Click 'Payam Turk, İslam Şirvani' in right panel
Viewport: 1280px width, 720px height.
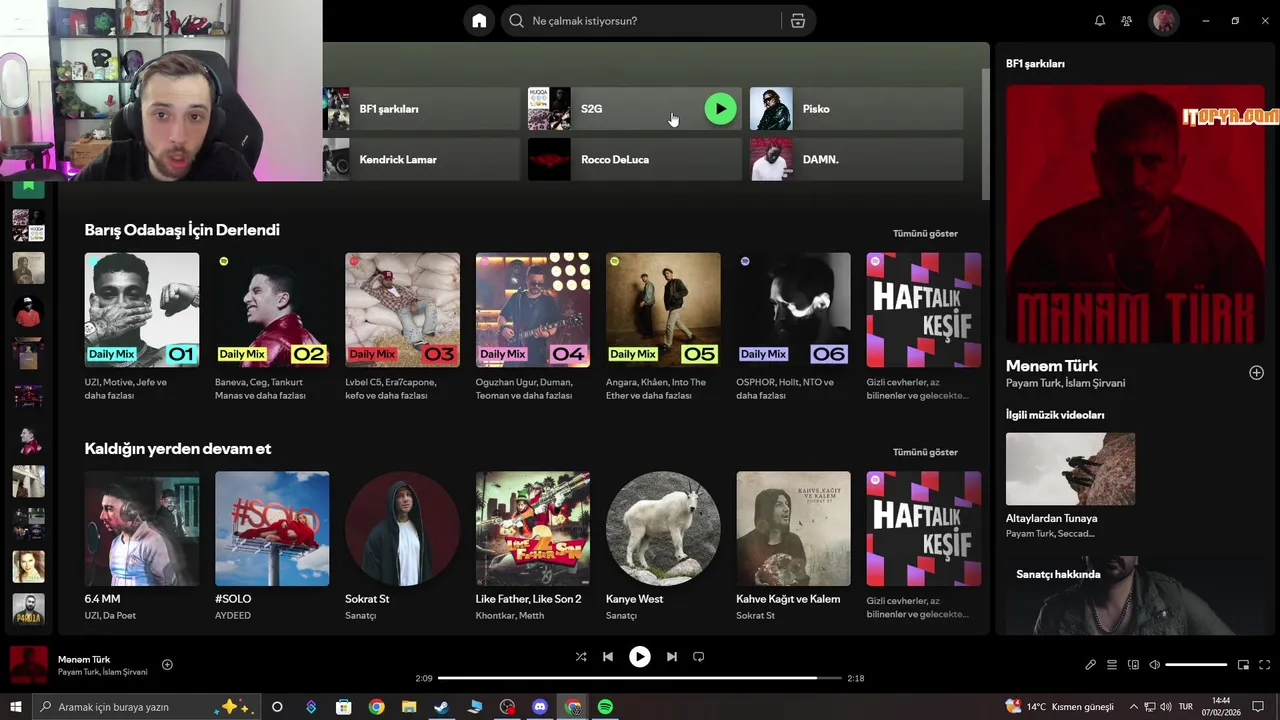click(x=1065, y=383)
